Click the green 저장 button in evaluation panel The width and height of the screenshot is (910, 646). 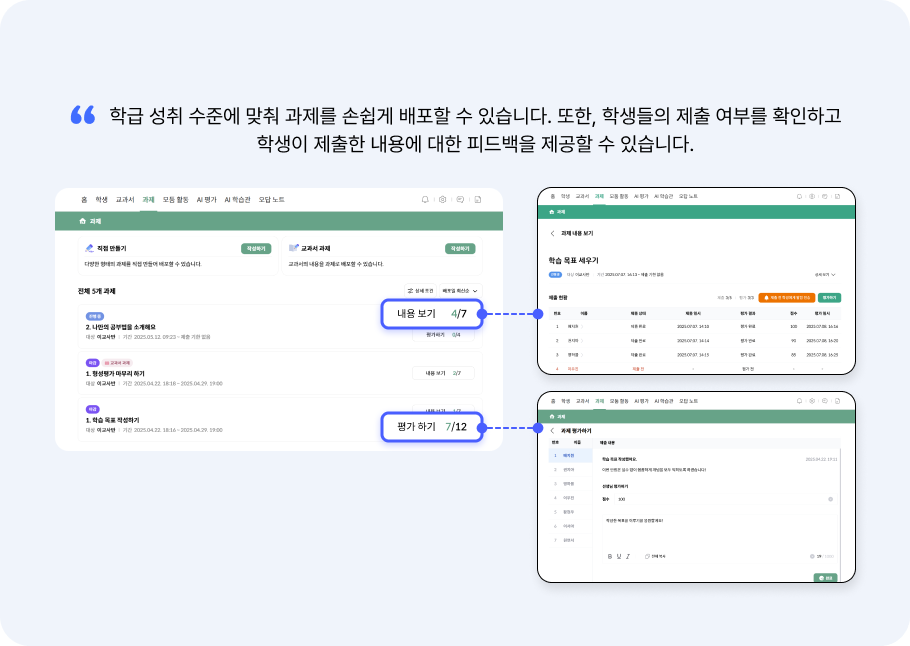tap(827, 577)
